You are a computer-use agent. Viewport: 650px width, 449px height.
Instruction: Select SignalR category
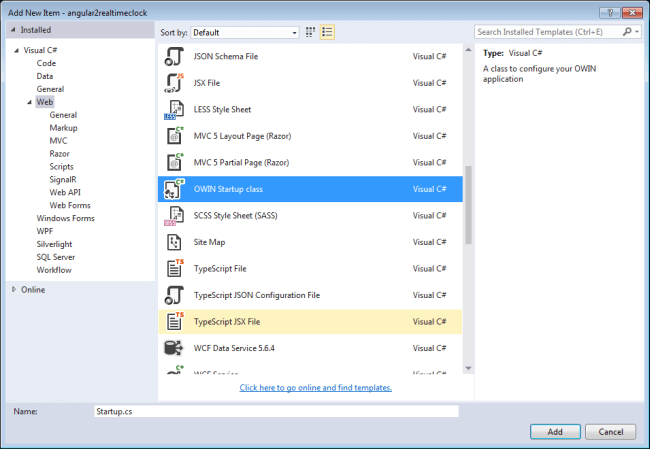point(63,180)
